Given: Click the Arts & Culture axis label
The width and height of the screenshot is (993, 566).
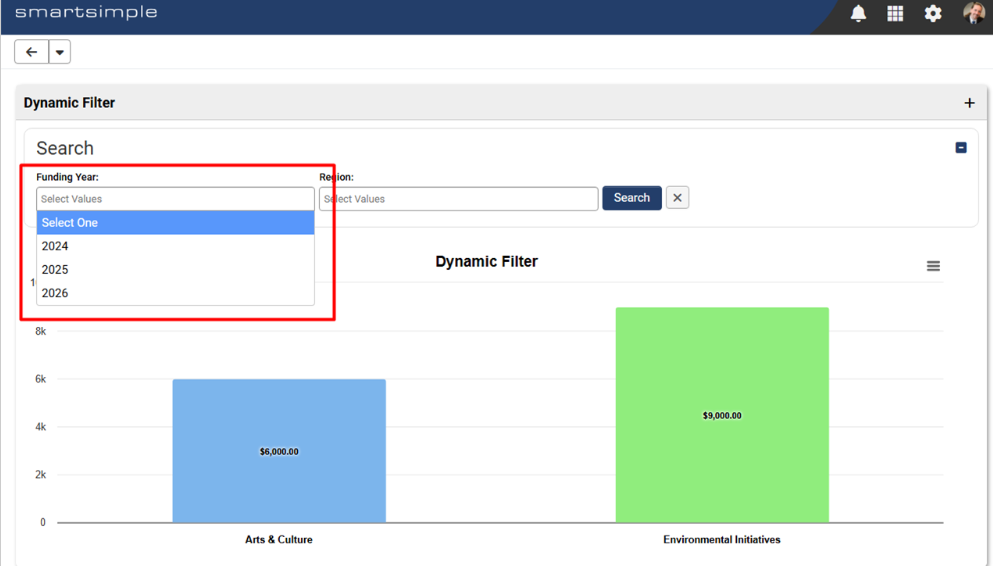Looking at the screenshot, I should click(x=279, y=539).
